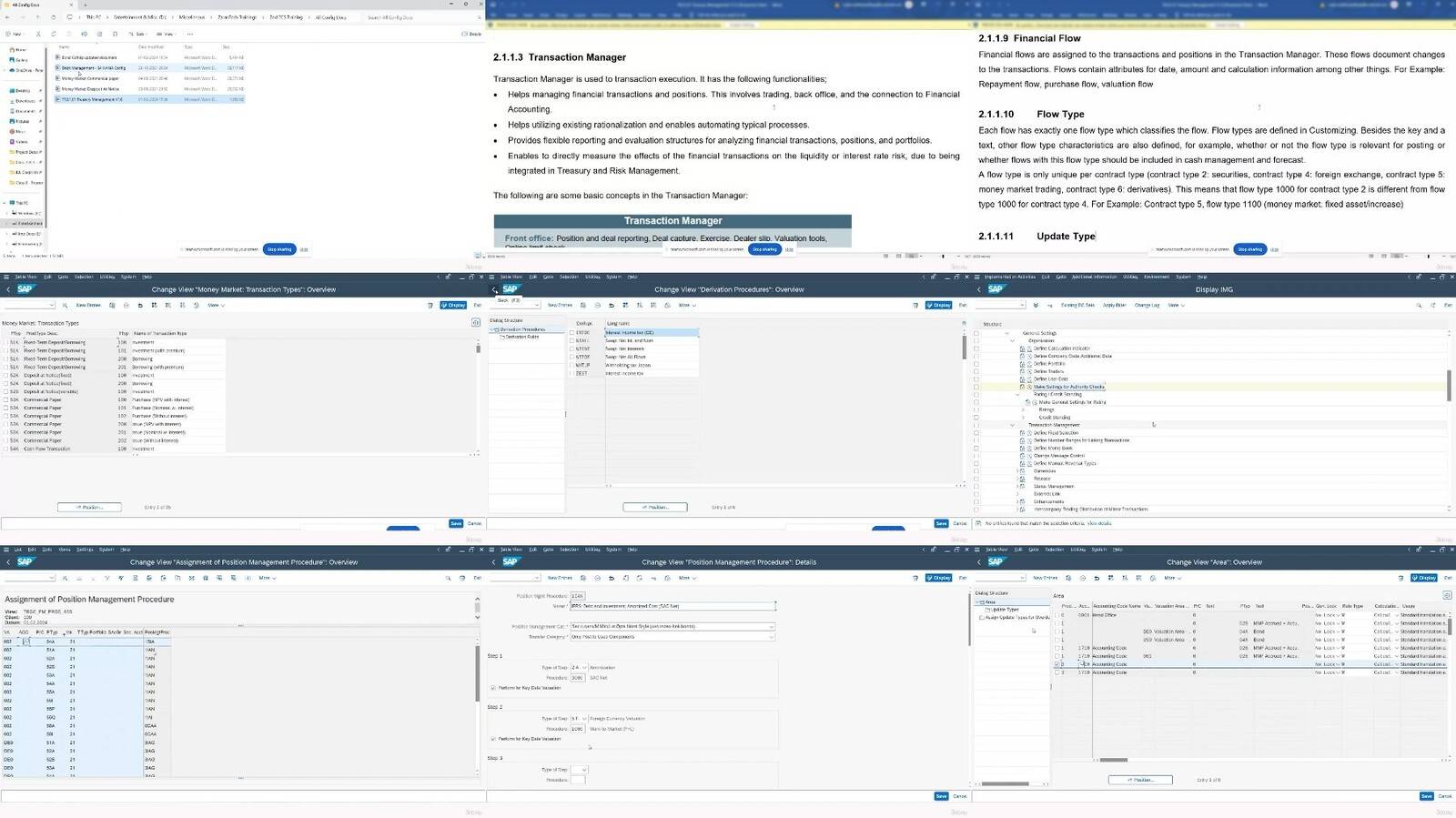
Task: Collapse General Settings node in IMG tree
Action: click(1006, 333)
